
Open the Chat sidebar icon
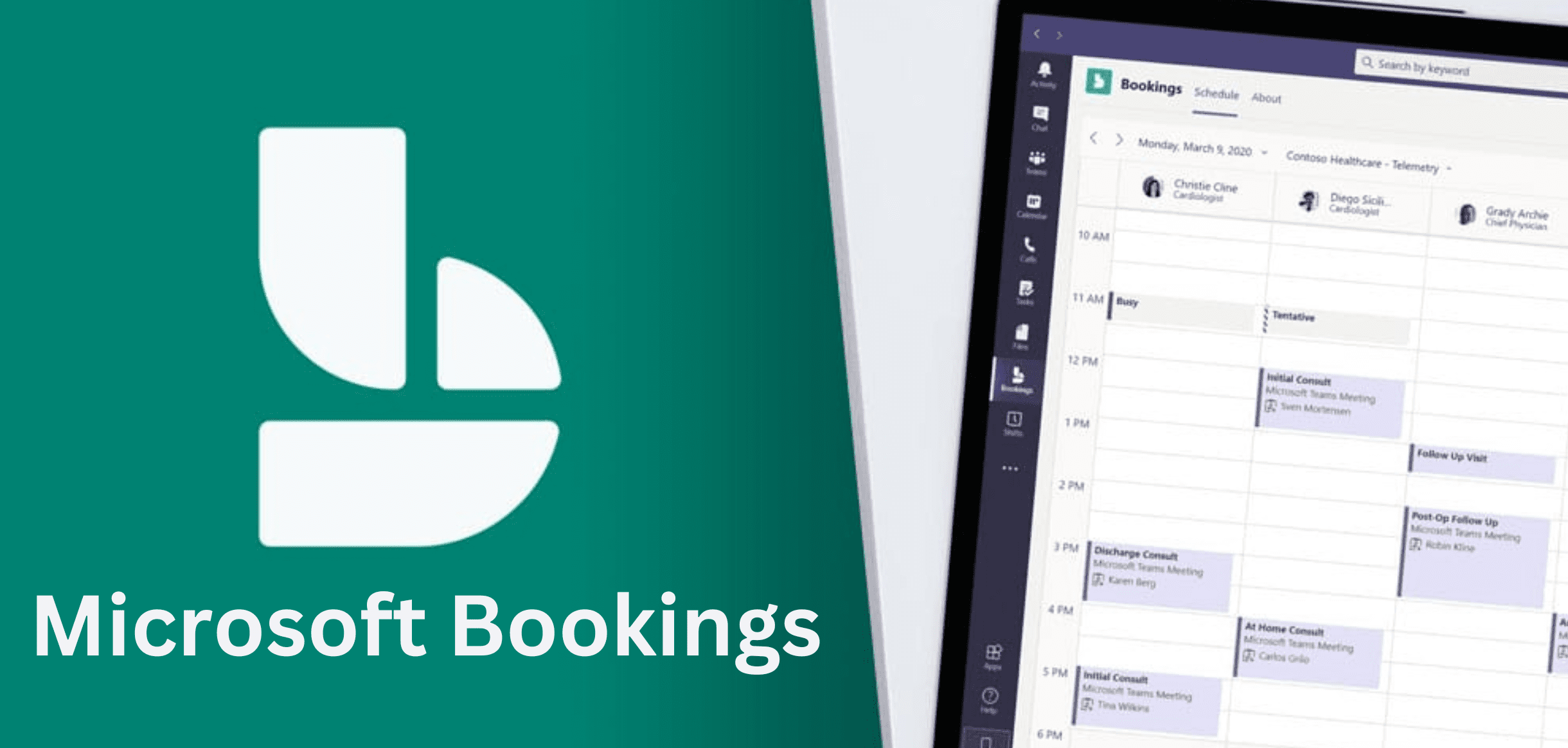[1040, 118]
